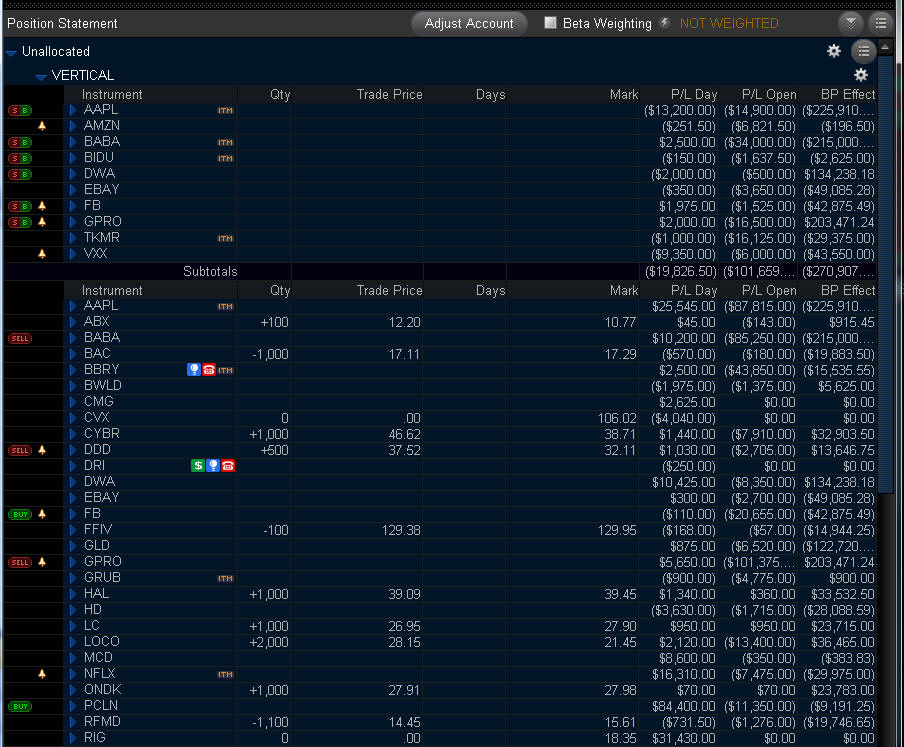Click the red SELL tag beside DDD
904x747 pixels.
pyautogui.click(x=20, y=450)
